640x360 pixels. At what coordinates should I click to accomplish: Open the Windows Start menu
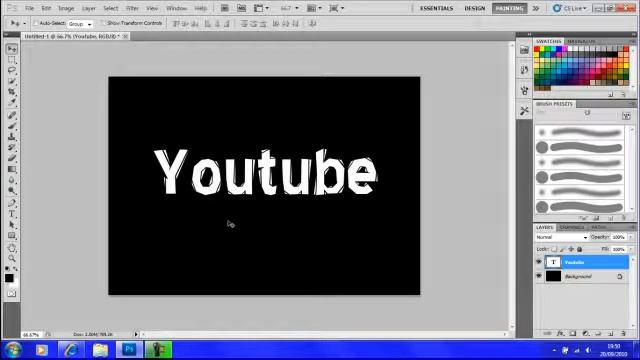[13, 350]
